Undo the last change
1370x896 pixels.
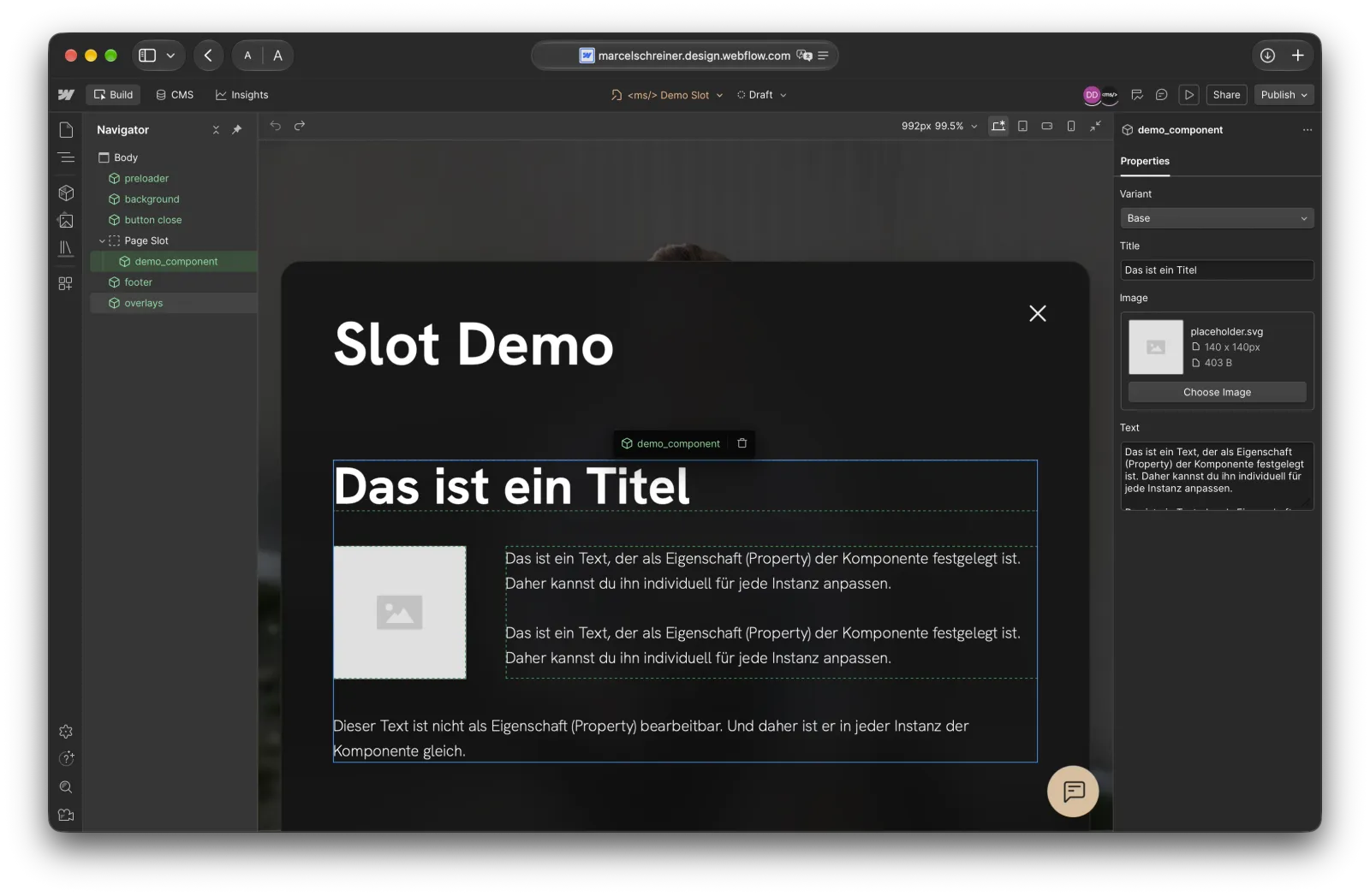[x=276, y=126]
